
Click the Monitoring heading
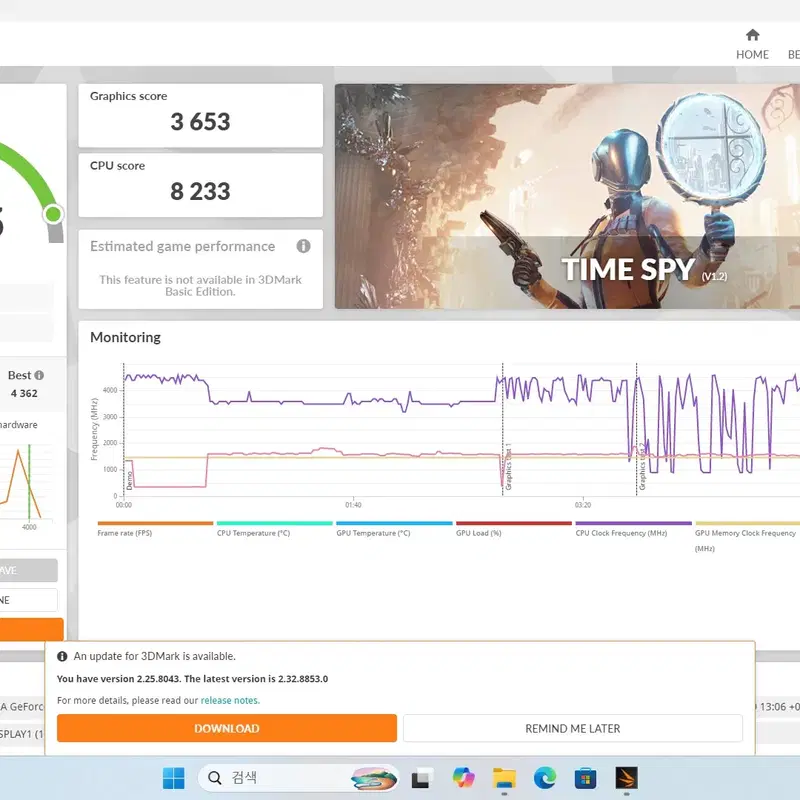pos(125,337)
